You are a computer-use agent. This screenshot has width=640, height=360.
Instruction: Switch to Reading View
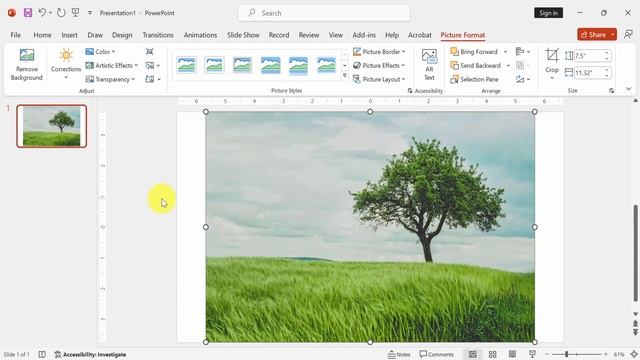pos(512,354)
